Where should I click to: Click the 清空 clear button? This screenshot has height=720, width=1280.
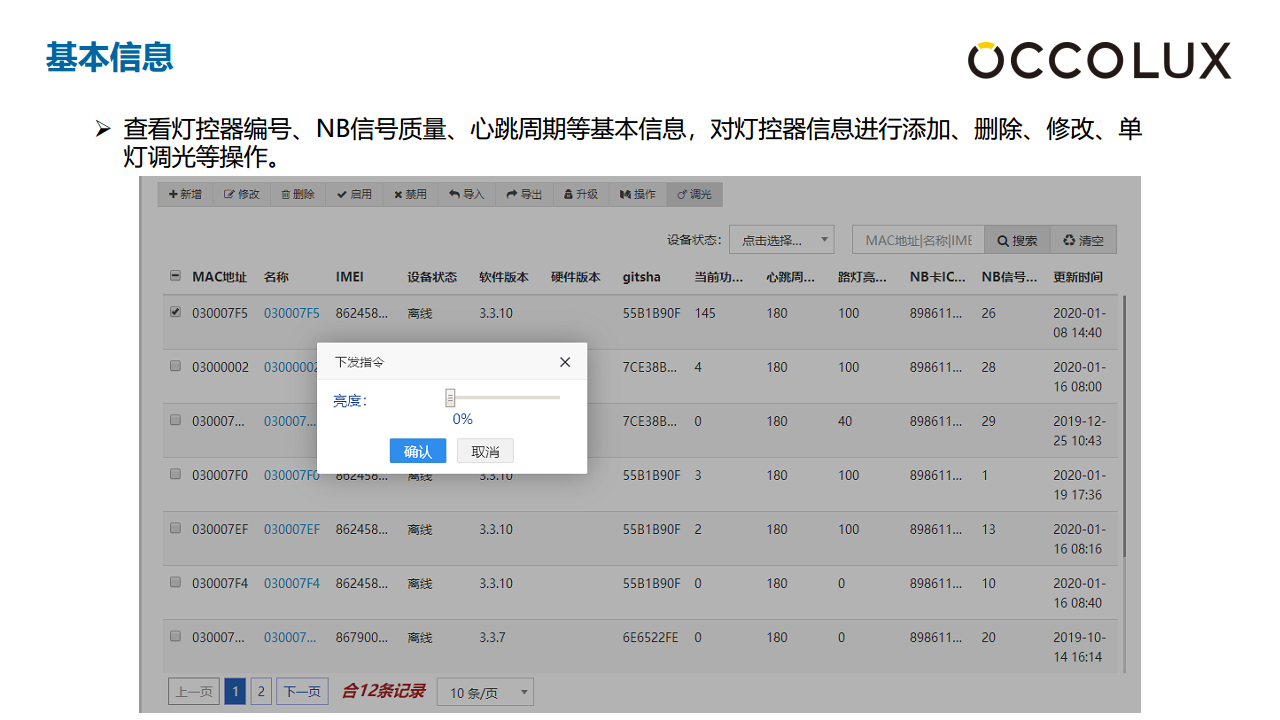(1083, 240)
